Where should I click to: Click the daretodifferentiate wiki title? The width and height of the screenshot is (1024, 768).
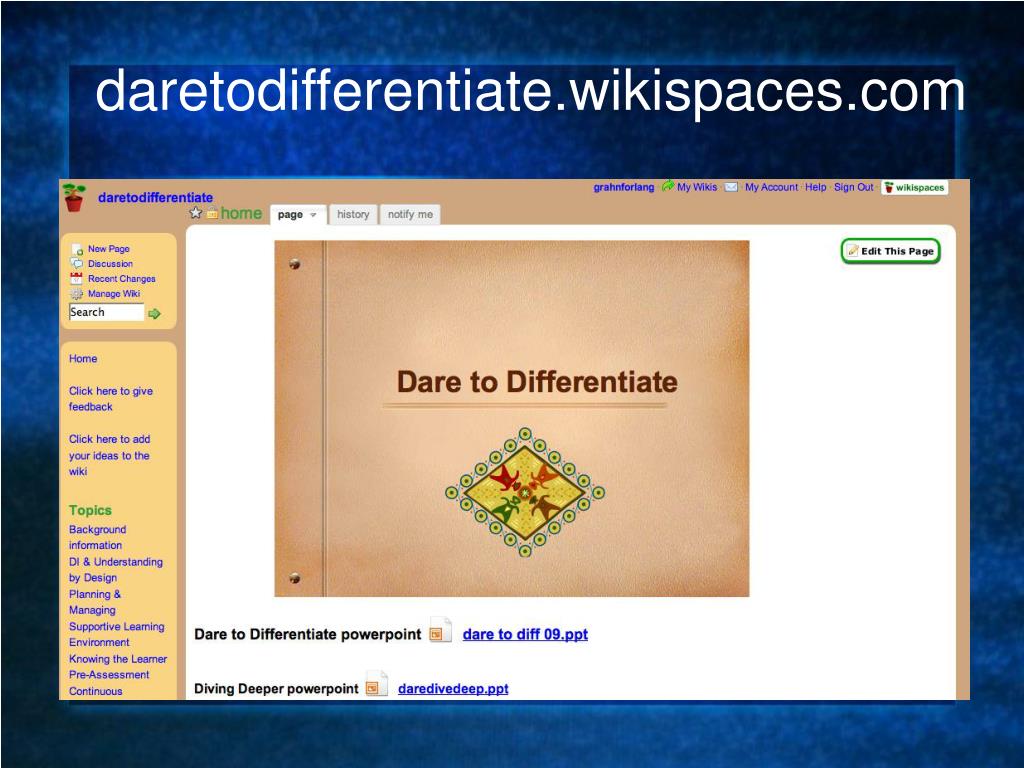(x=155, y=197)
